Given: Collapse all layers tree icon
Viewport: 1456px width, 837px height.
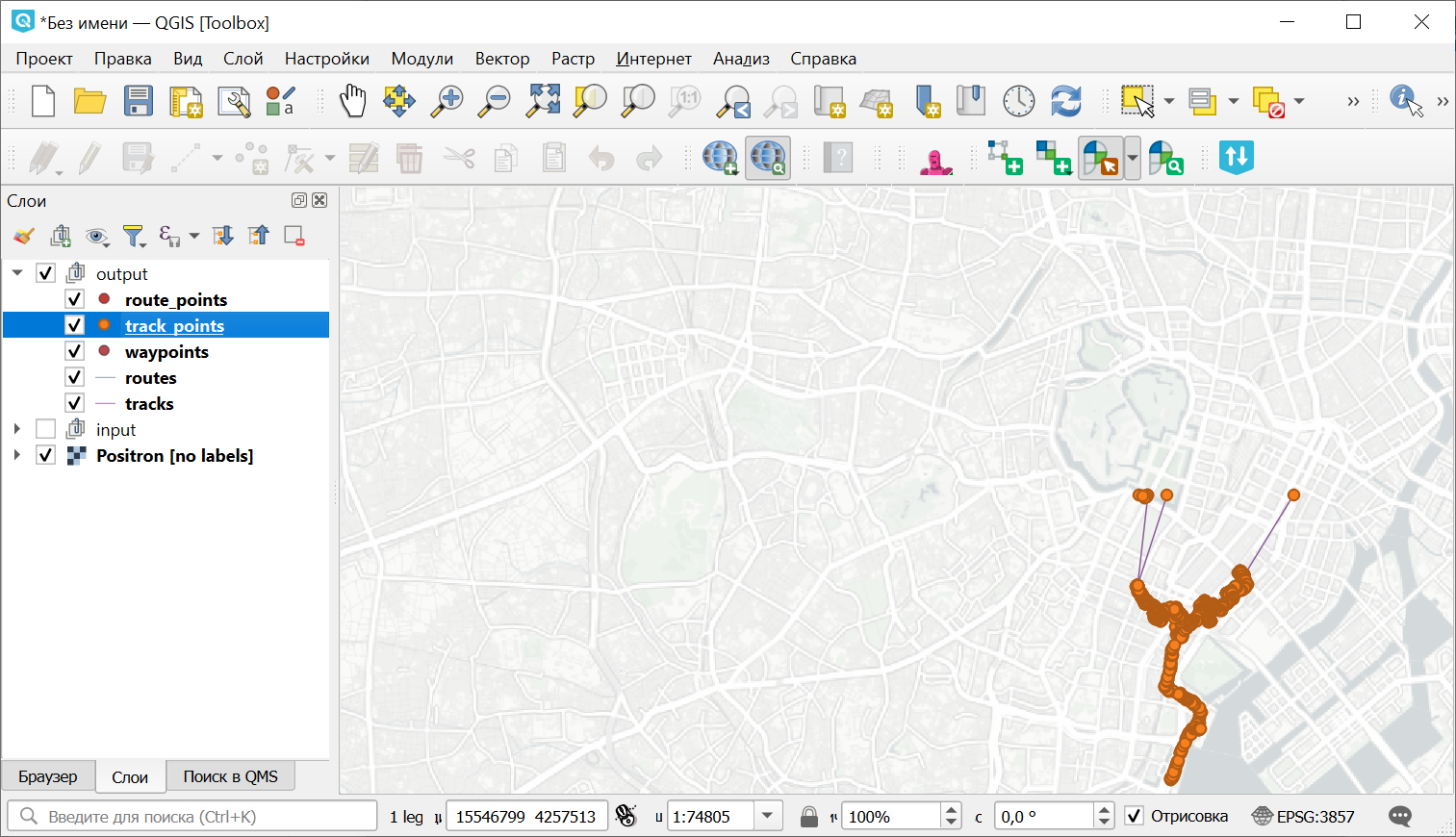Looking at the screenshot, I should point(258,236).
